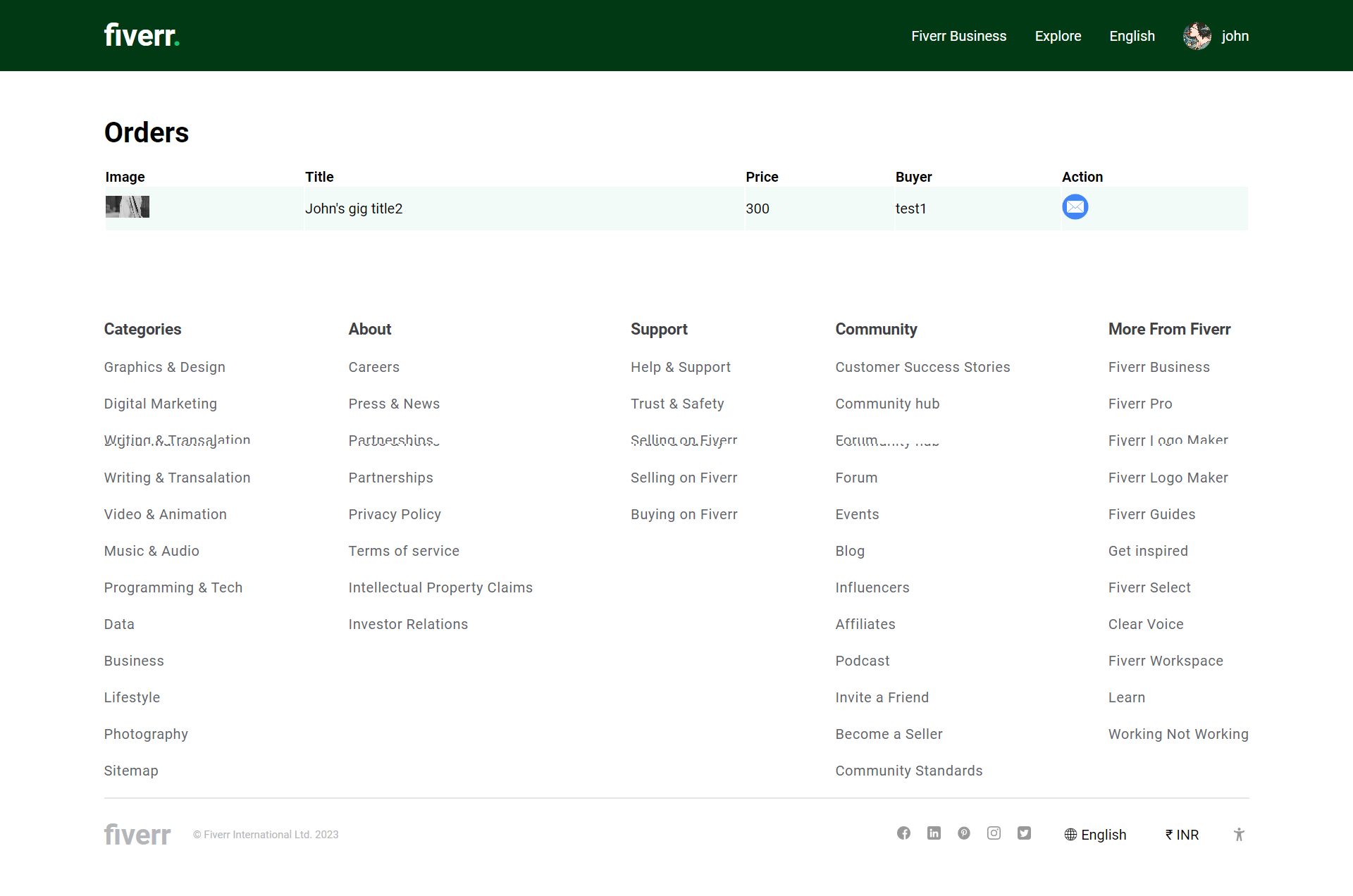Screen dimensions: 1353x896
Task: Click john's profile avatar in header
Action: coord(1197,36)
